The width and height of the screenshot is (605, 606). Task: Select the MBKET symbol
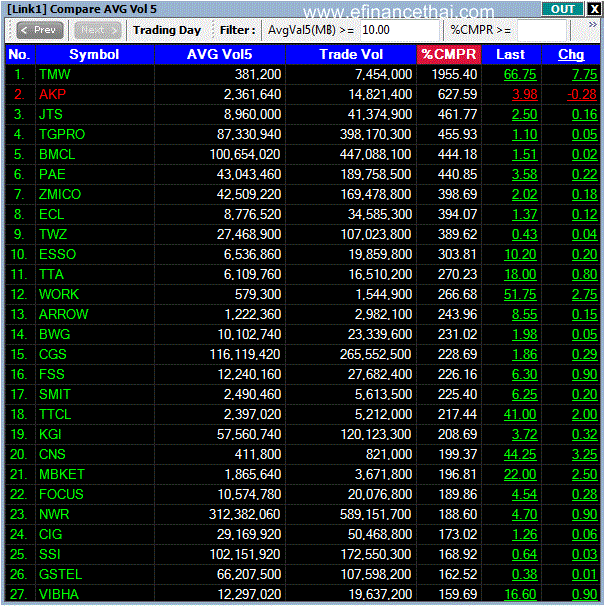(x=62, y=475)
